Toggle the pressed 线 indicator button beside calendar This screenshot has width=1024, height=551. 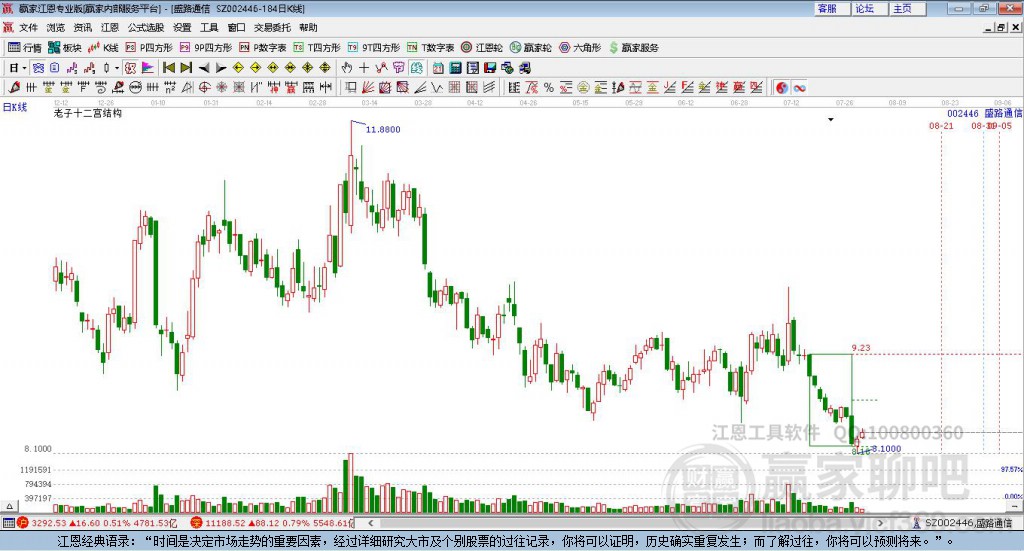pyautogui.click(x=417, y=68)
